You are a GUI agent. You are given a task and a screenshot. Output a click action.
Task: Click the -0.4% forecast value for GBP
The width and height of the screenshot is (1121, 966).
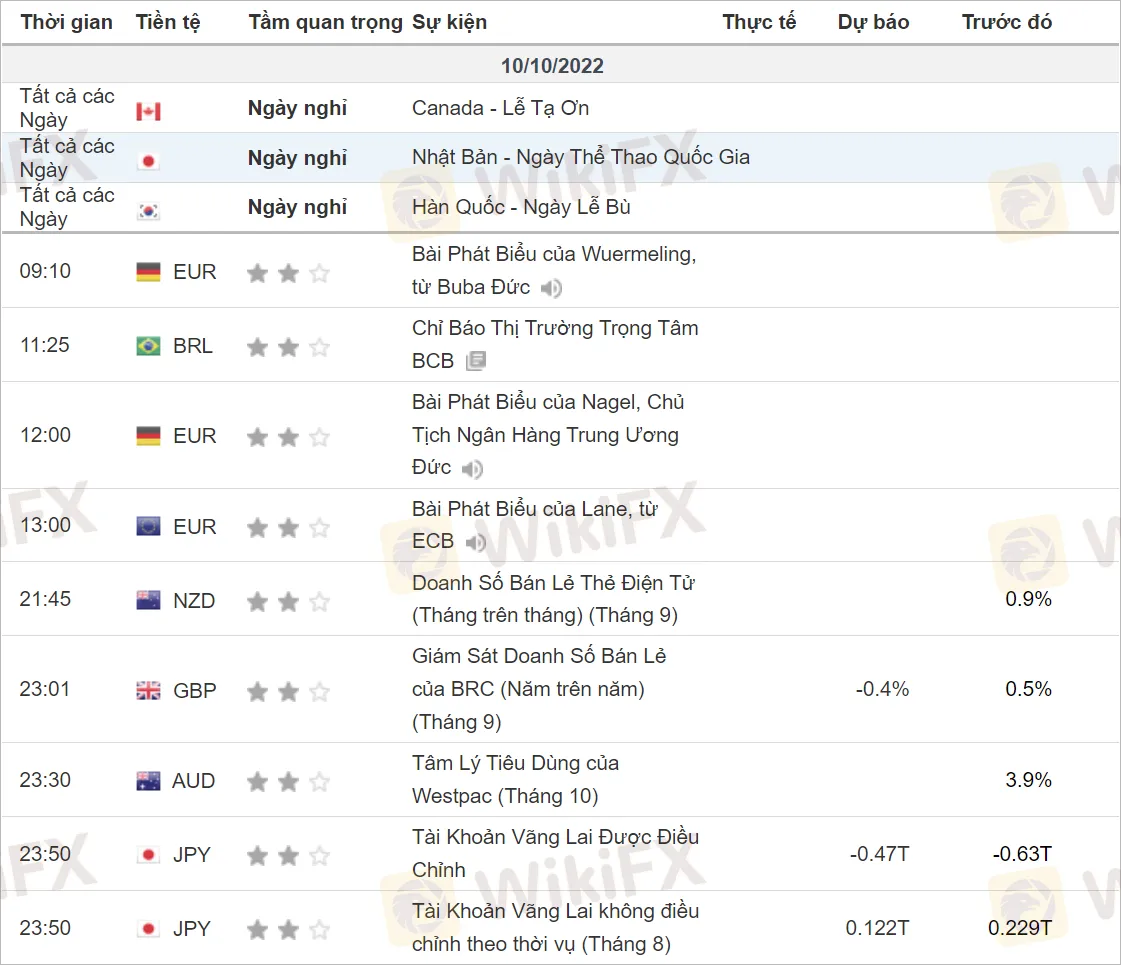881,689
